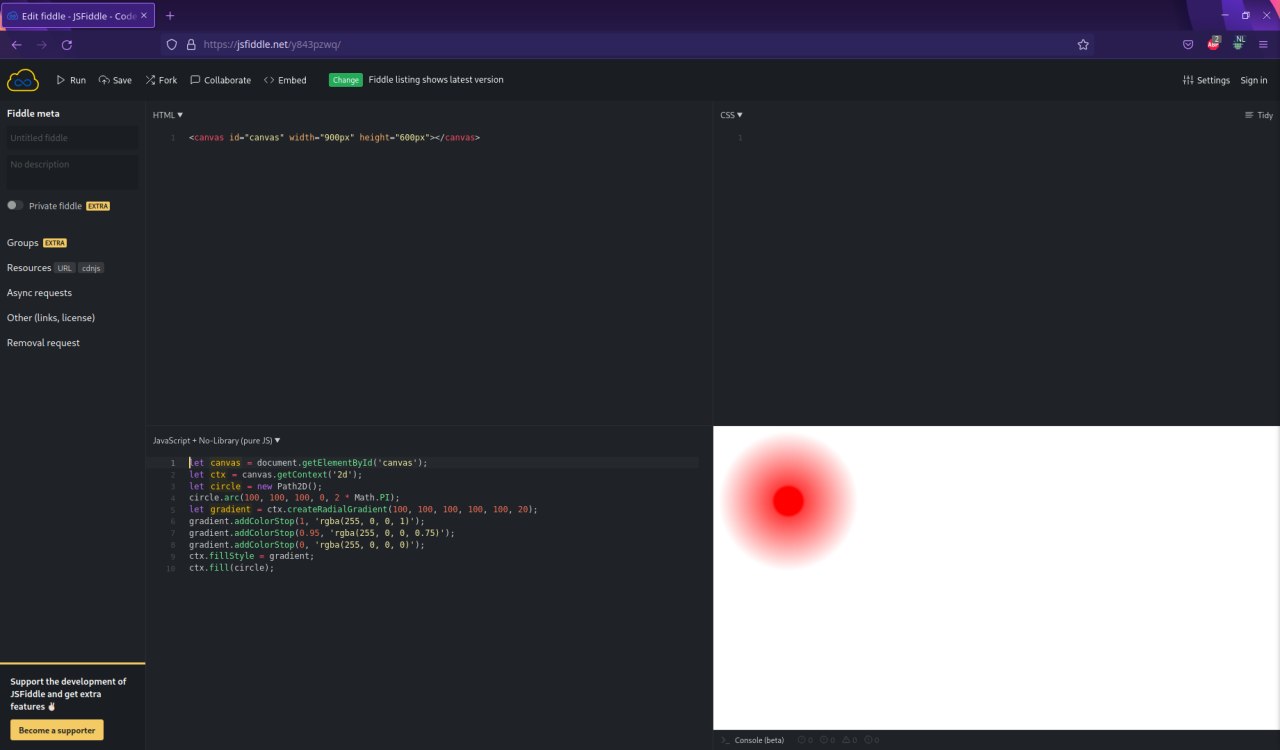Click the JSFiddle logo

point(22,79)
